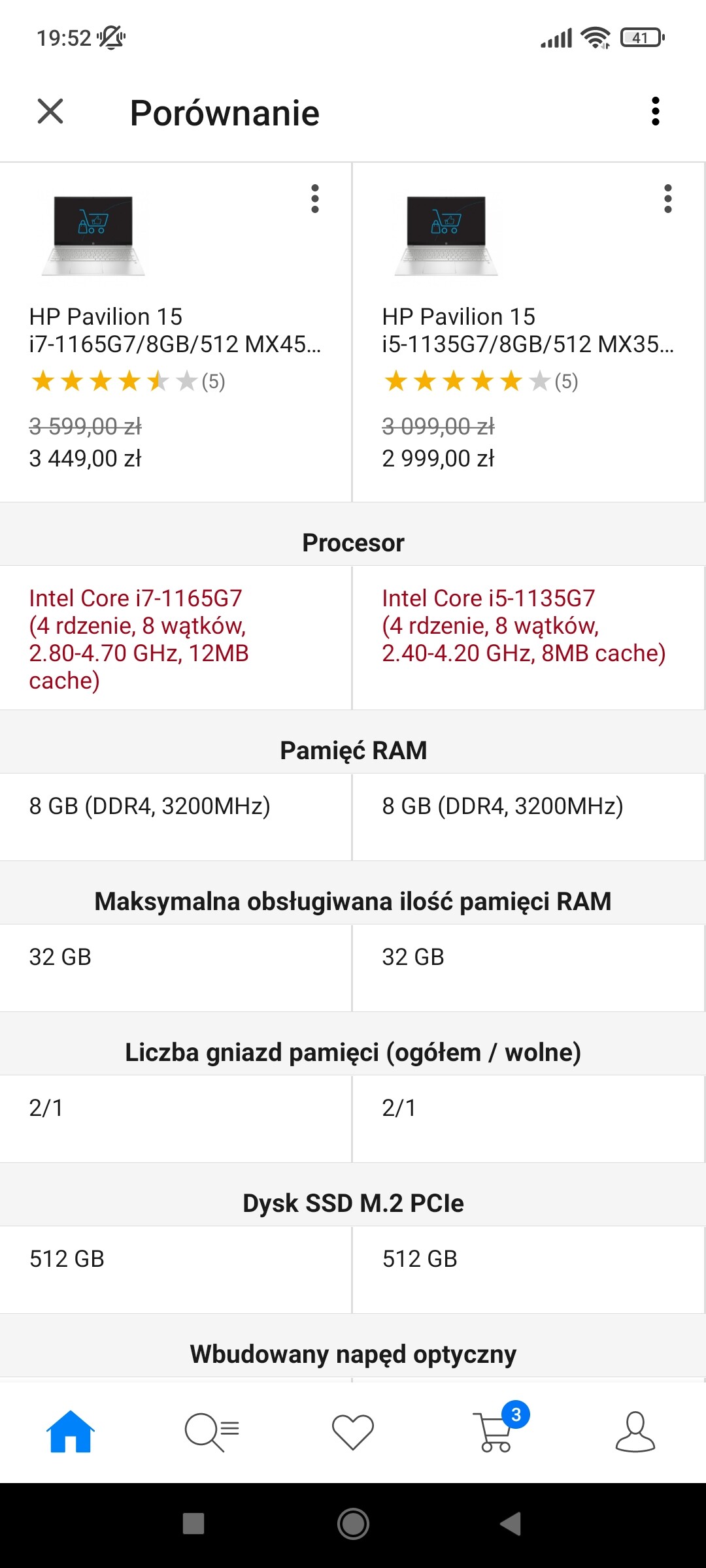
Task: Open the favorites heart tab
Action: point(353,1432)
